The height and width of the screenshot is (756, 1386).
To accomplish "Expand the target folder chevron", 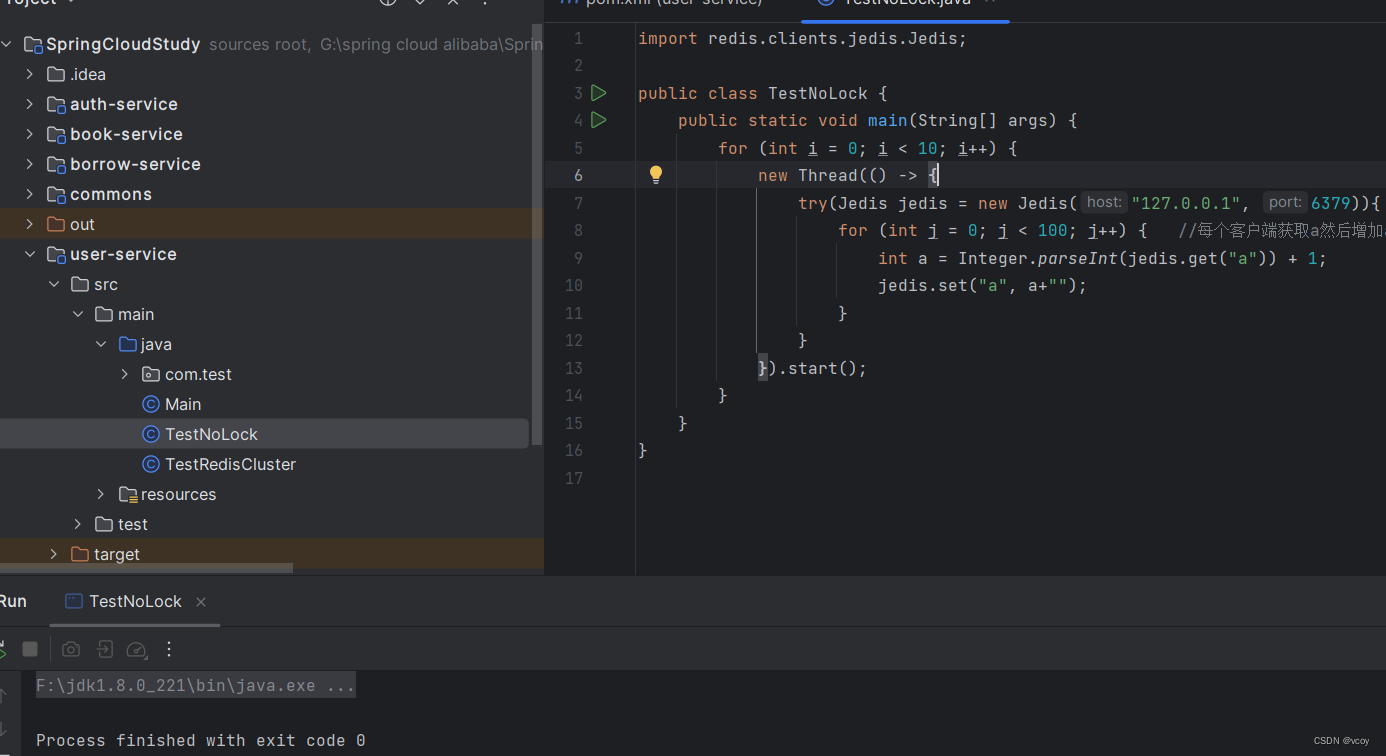I will 54,554.
